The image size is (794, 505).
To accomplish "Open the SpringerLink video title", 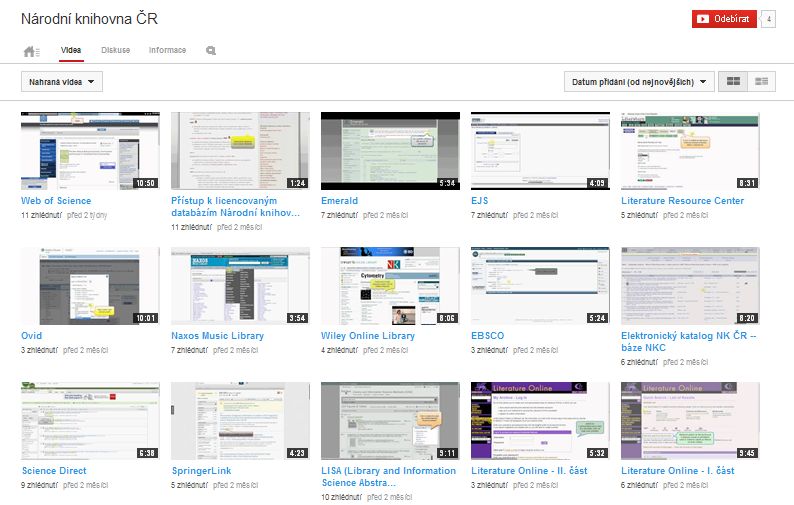I will coord(202,471).
